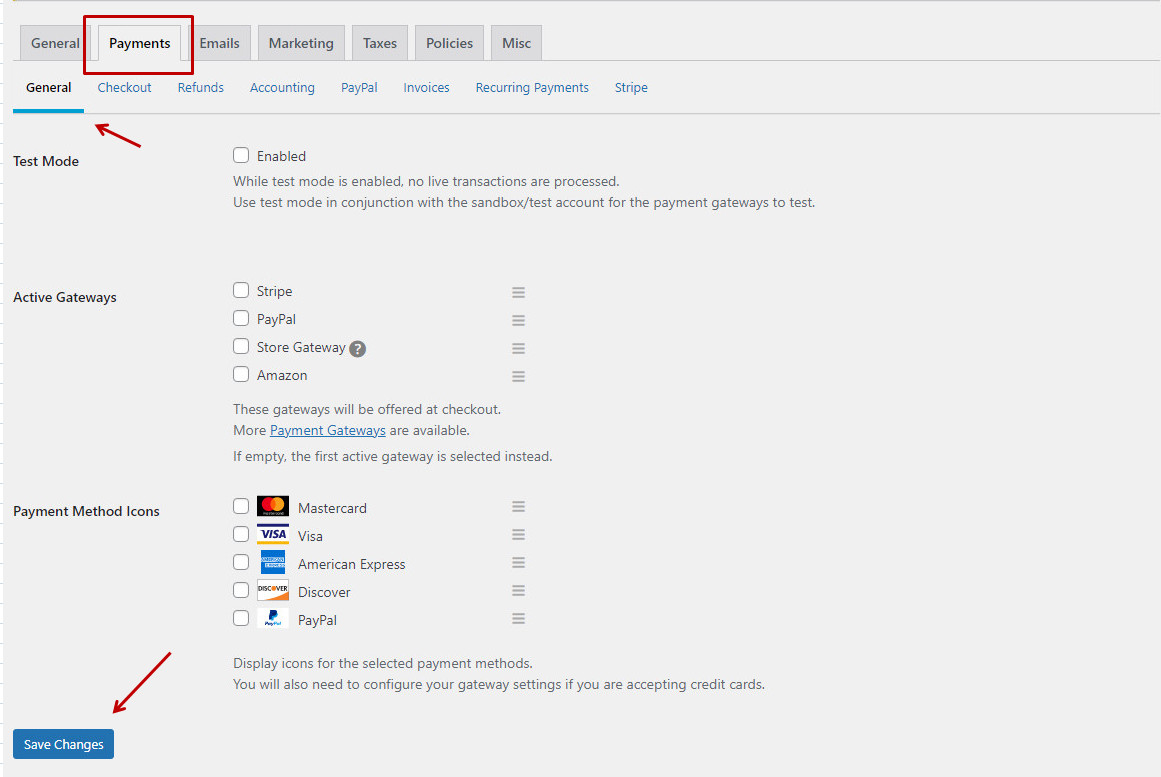Go to the Taxes tab
Image resolution: width=1161 pixels, height=777 pixels.
tap(380, 43)
